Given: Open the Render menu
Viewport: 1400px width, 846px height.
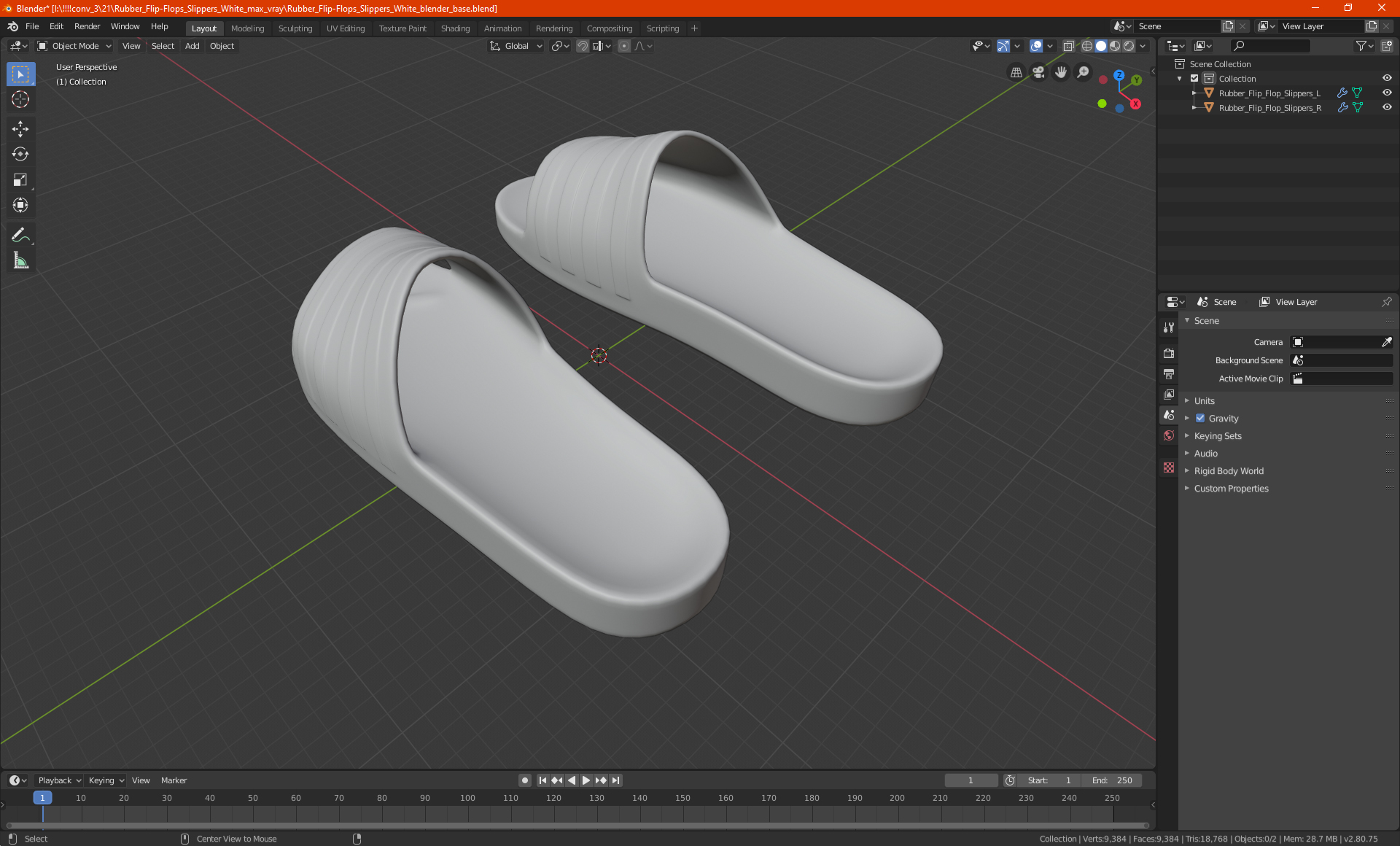Looking at the screenshot, I should (x=87, y=26).
